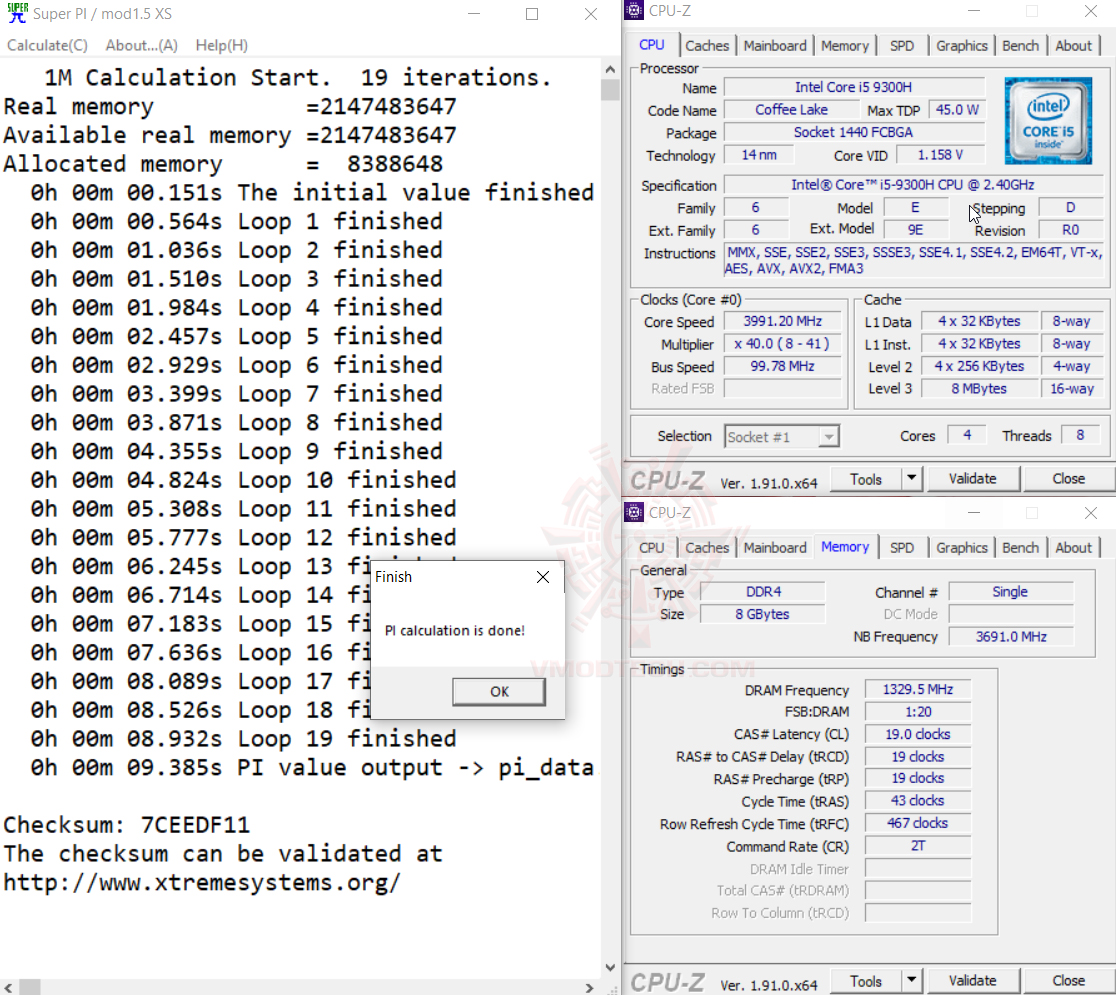Viewport: 1116px width, 995px height.
Task: Click the scroll right arrow in Super PI
Action: (589, 987)
